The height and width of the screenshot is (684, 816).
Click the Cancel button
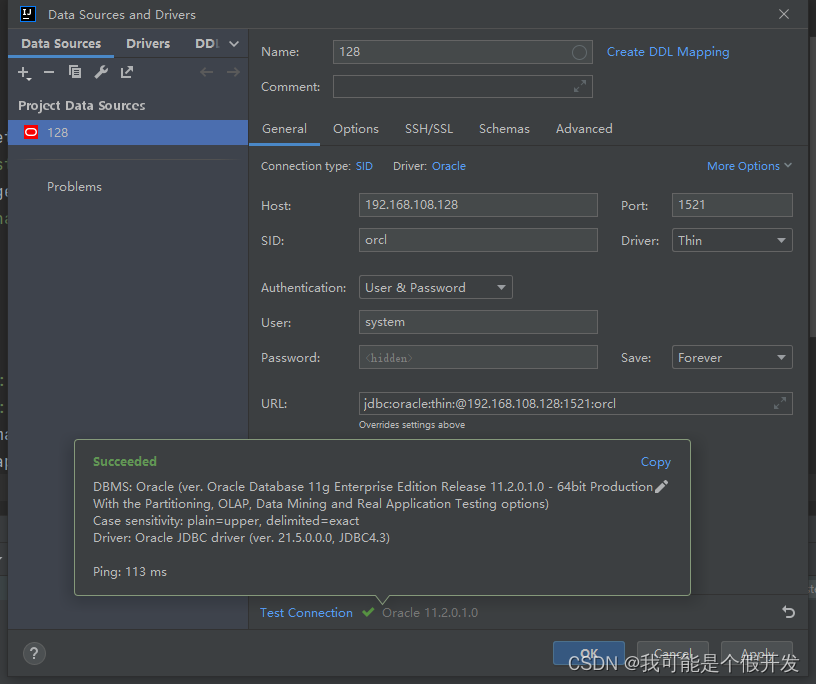[672, 653]
